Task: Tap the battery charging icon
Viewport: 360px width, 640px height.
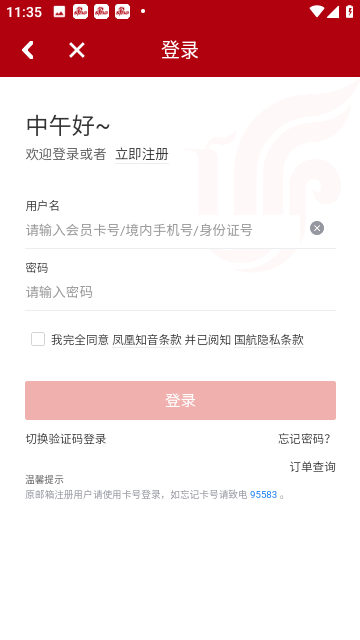Action: [349, 11]
